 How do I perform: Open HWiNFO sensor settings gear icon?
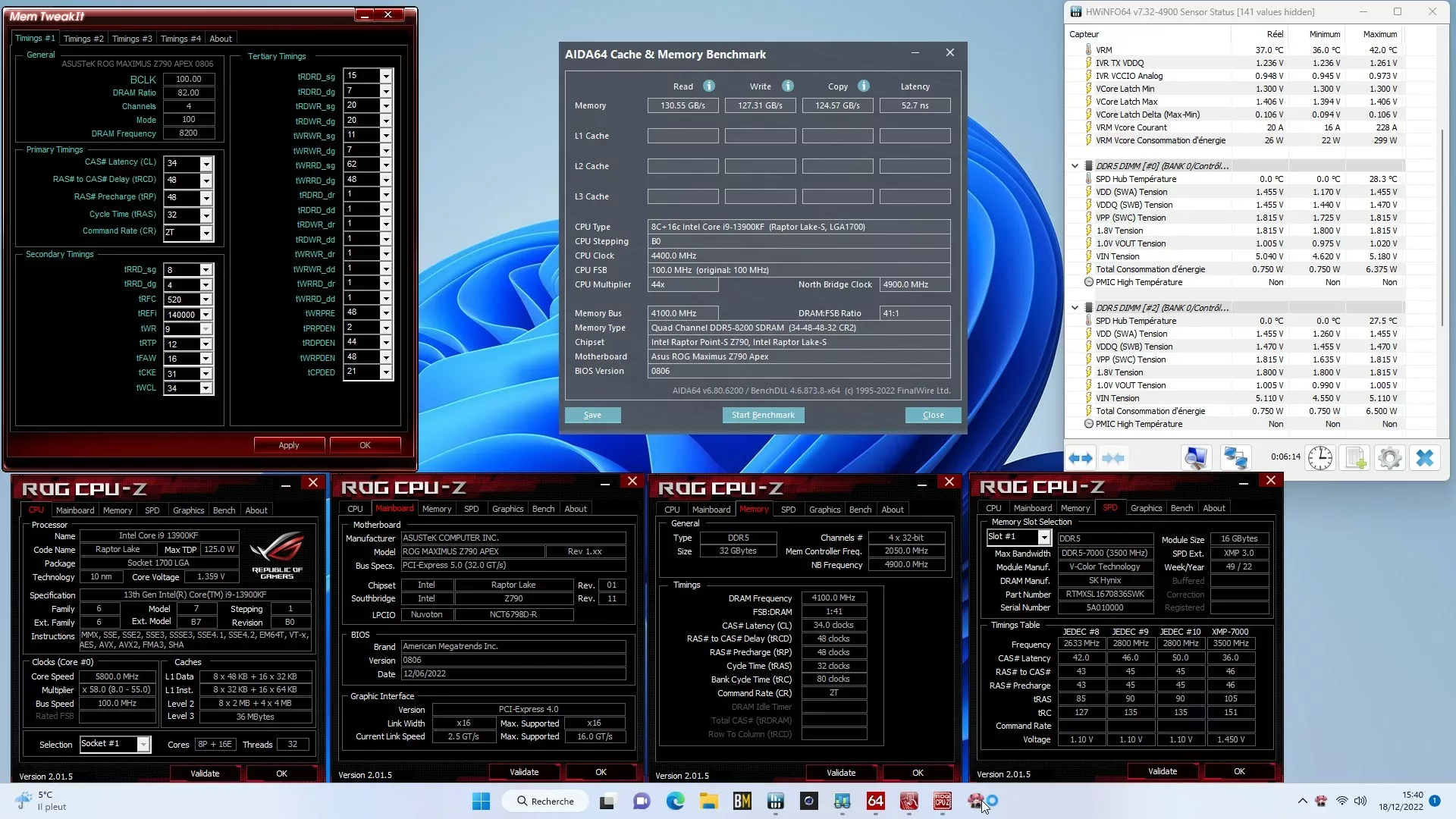click(1389, 458)
